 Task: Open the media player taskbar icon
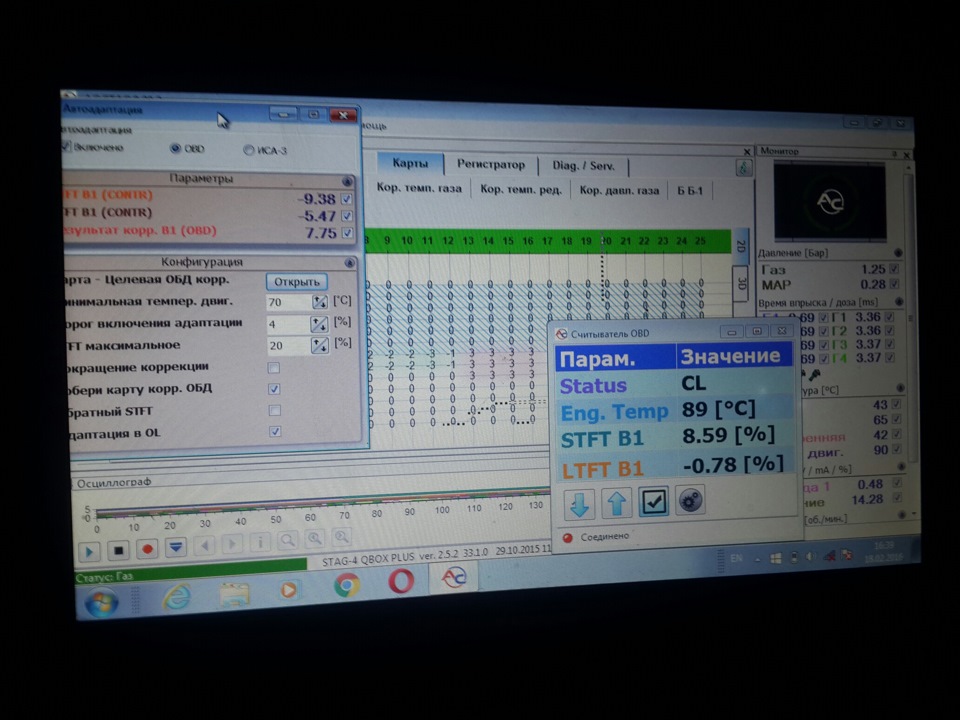(x=288, y=590)
